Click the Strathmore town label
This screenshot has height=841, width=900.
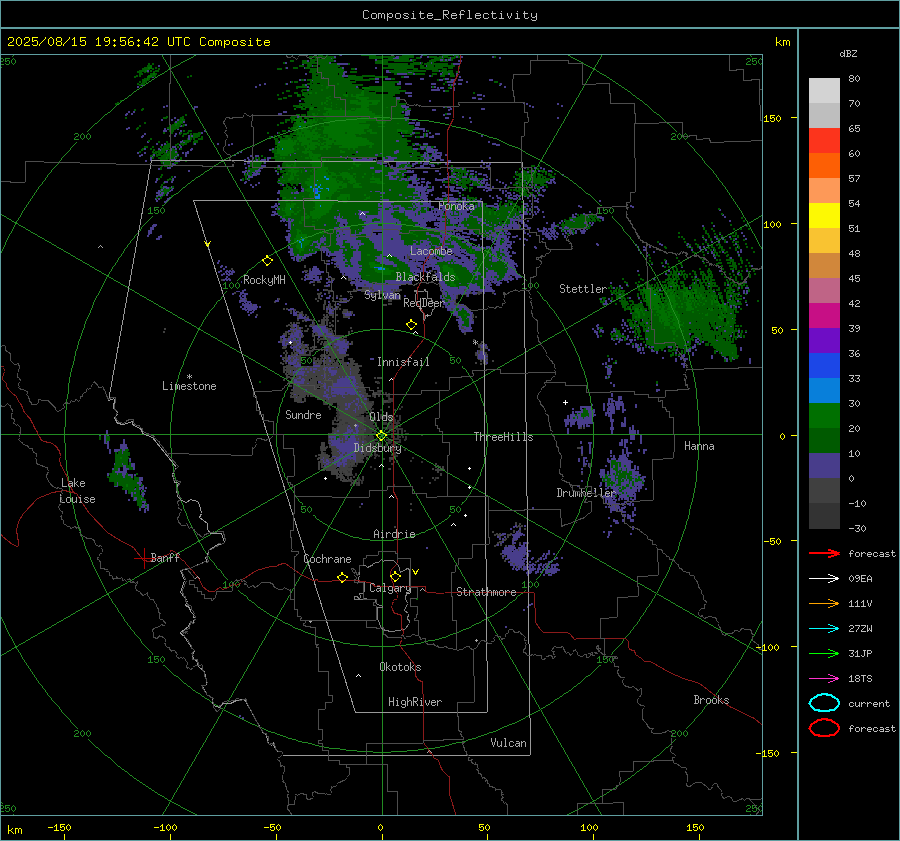tap(486, 592)
